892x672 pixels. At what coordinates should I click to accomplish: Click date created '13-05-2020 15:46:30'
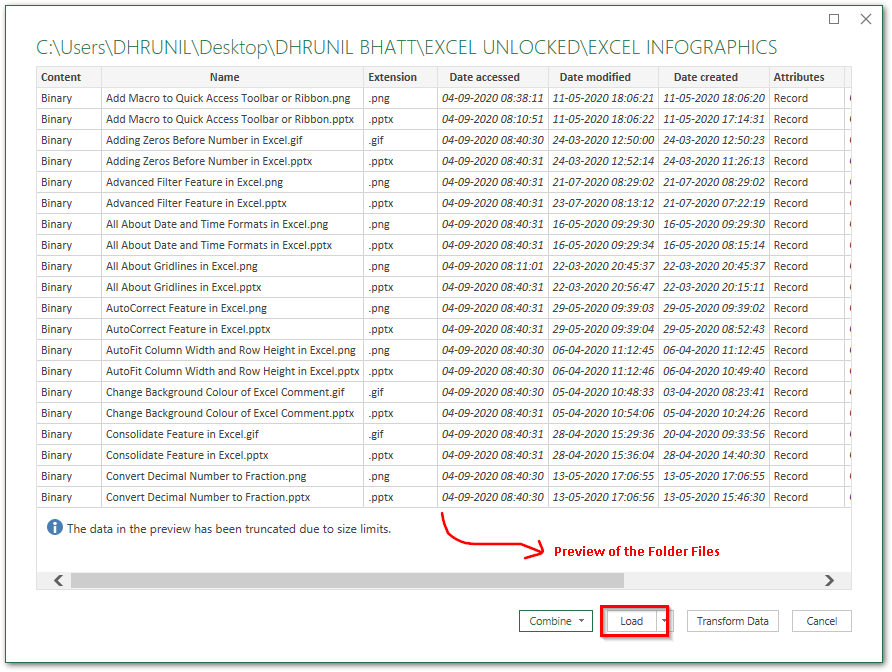(x=714, y=497)
